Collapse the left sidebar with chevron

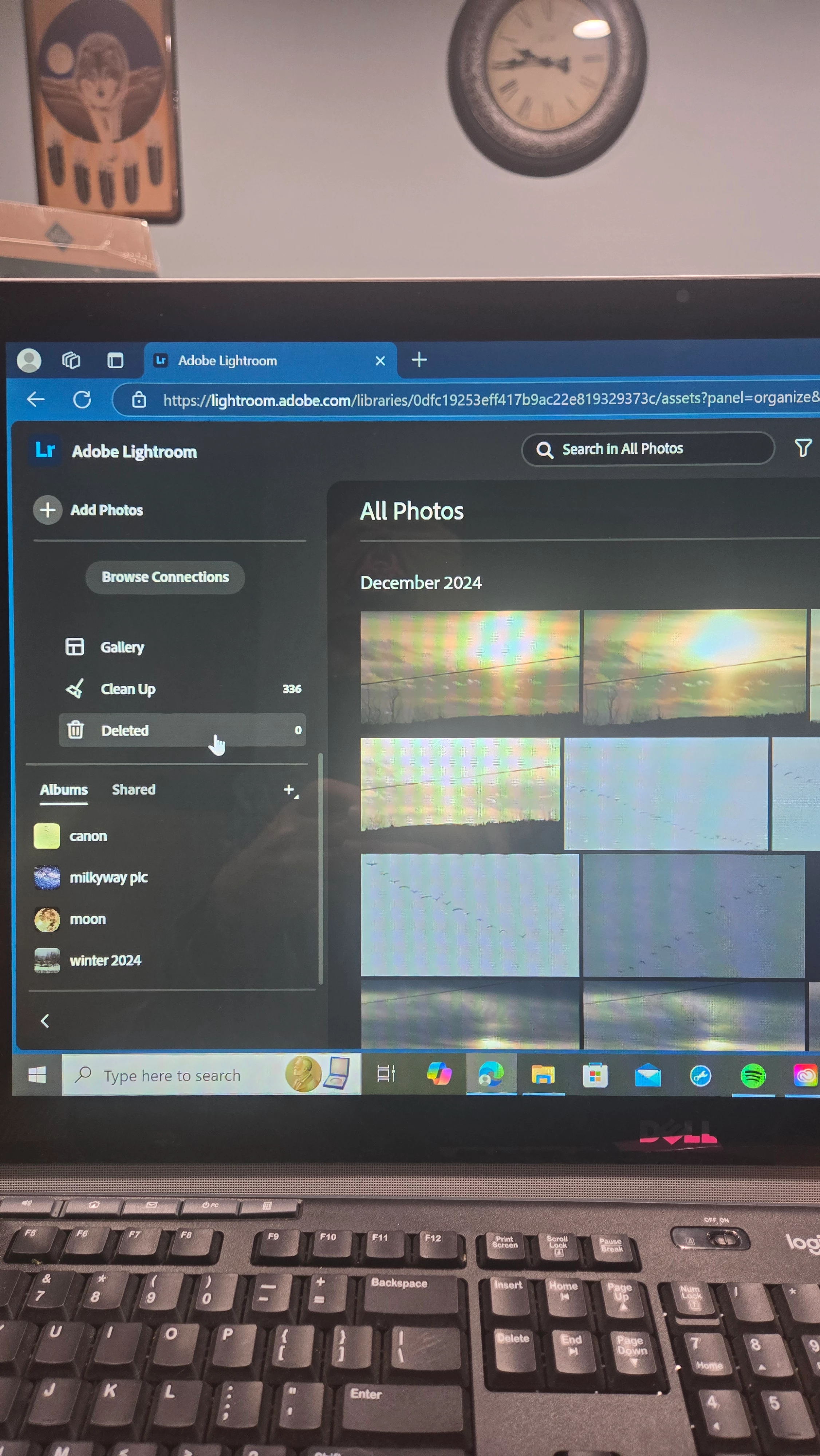(45, 1021)
